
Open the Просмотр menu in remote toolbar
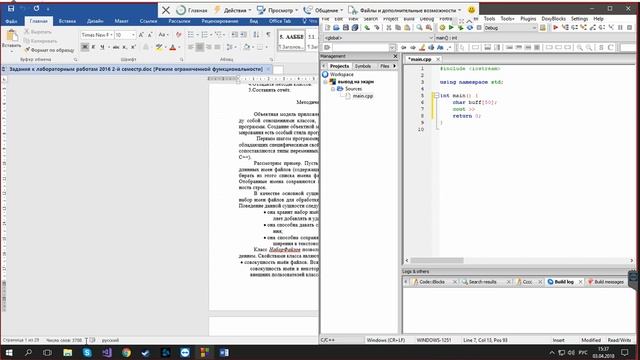(278, 10)
